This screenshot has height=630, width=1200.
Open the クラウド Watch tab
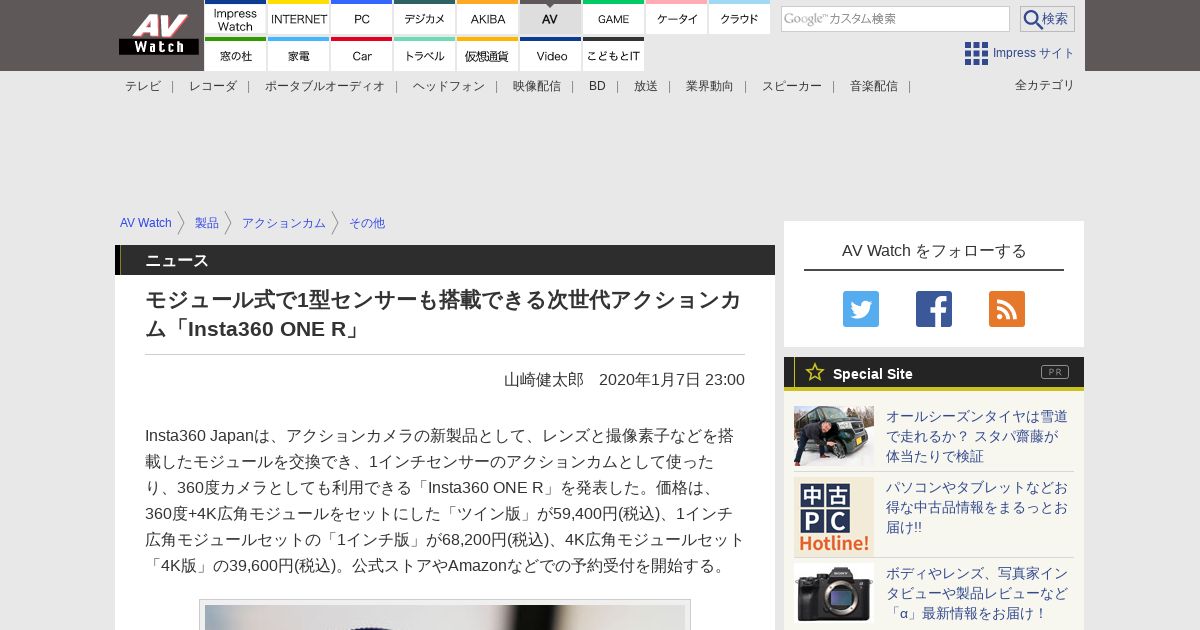[x=740, y=17]
